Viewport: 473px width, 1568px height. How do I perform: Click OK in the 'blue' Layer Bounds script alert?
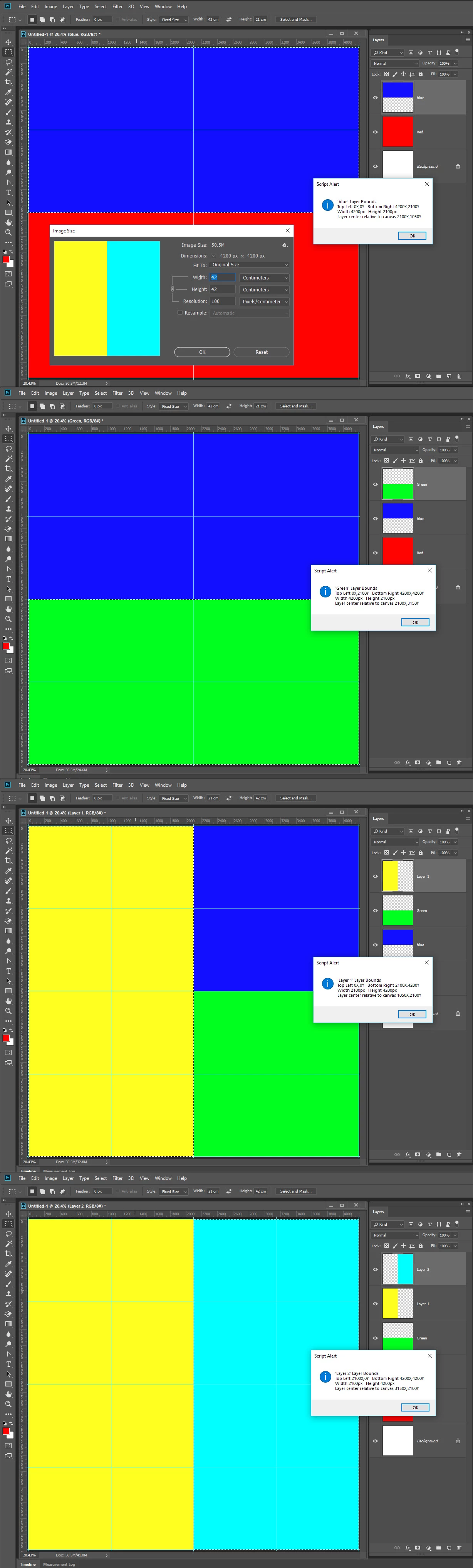point(412,236)
